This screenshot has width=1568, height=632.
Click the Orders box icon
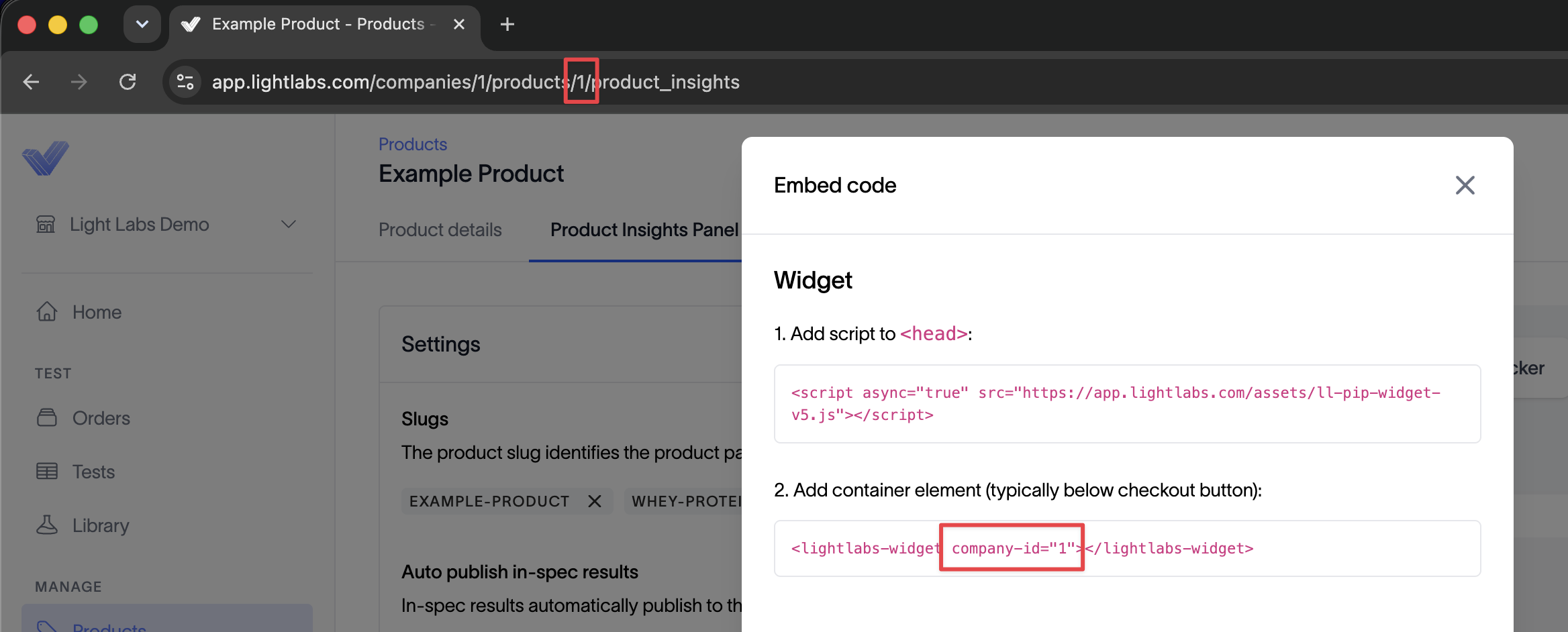click(47, 417)
